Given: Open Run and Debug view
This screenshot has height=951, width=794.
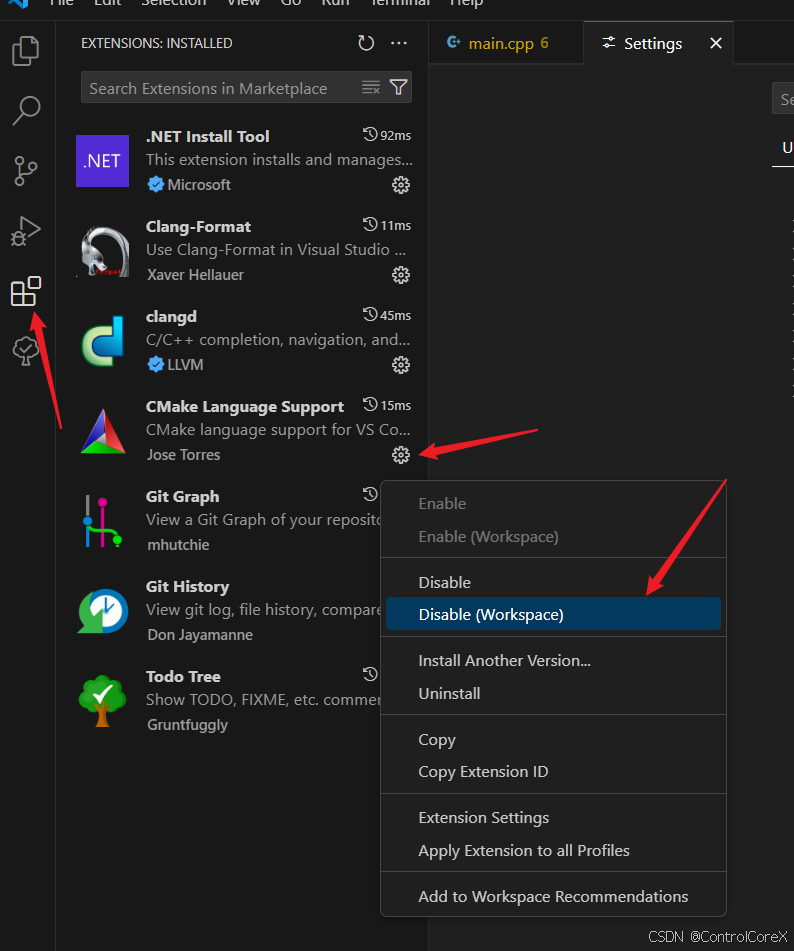Looking at the screenshot, I should pyautogui.click(x=25, y=231).
